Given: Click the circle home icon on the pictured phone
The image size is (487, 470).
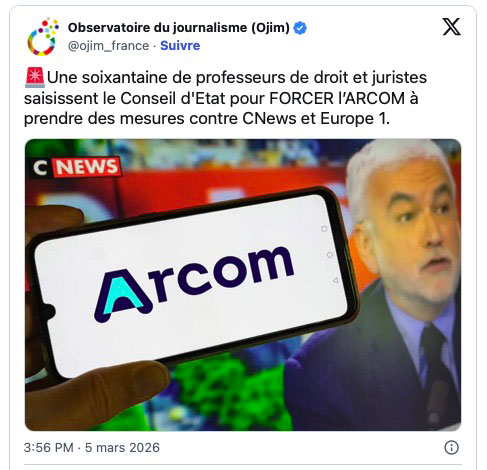Looking at the screenshot, I should pyautogui.click(x=330, y=255).
